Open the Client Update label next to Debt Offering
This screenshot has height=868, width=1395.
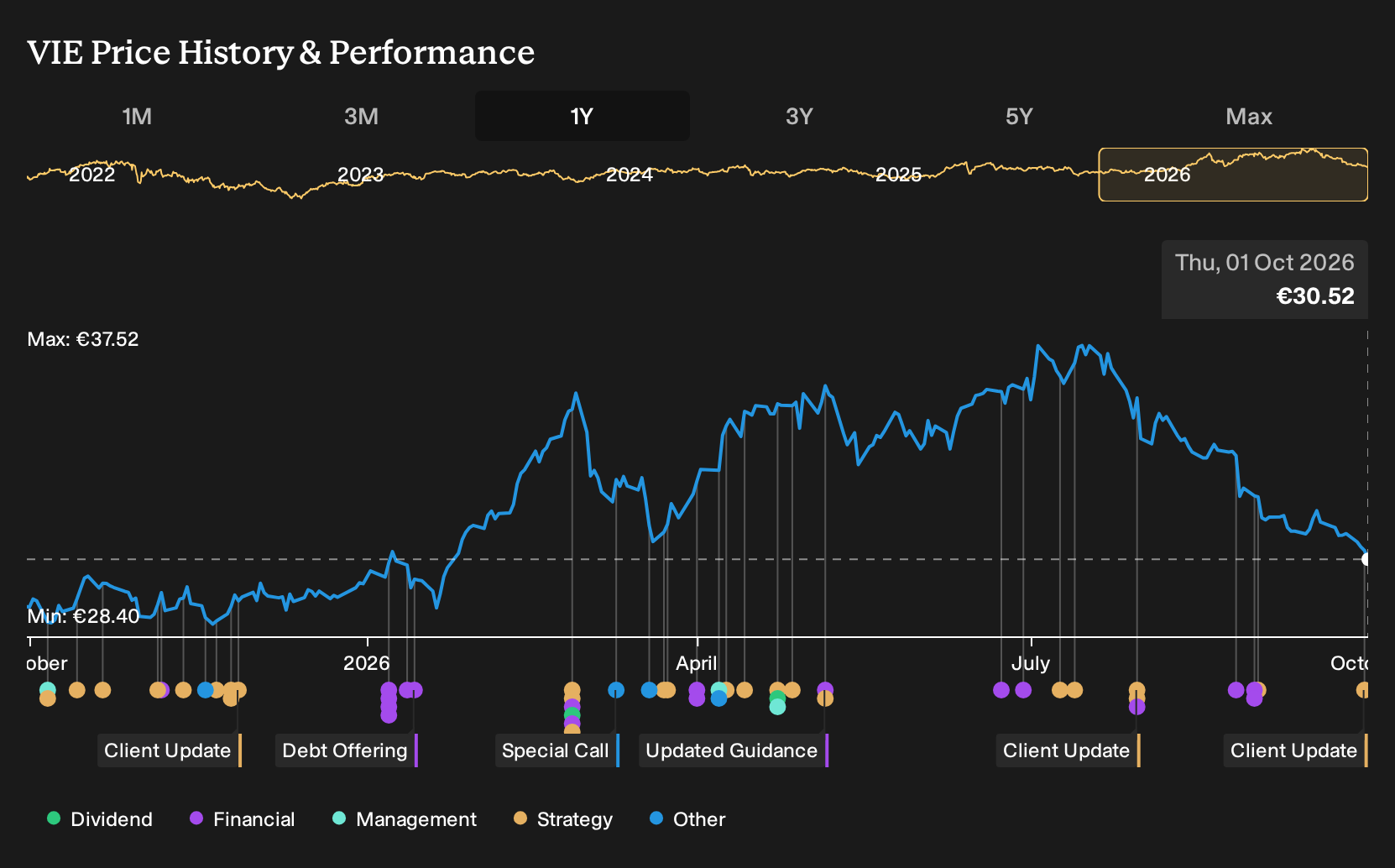click(169, 750)
